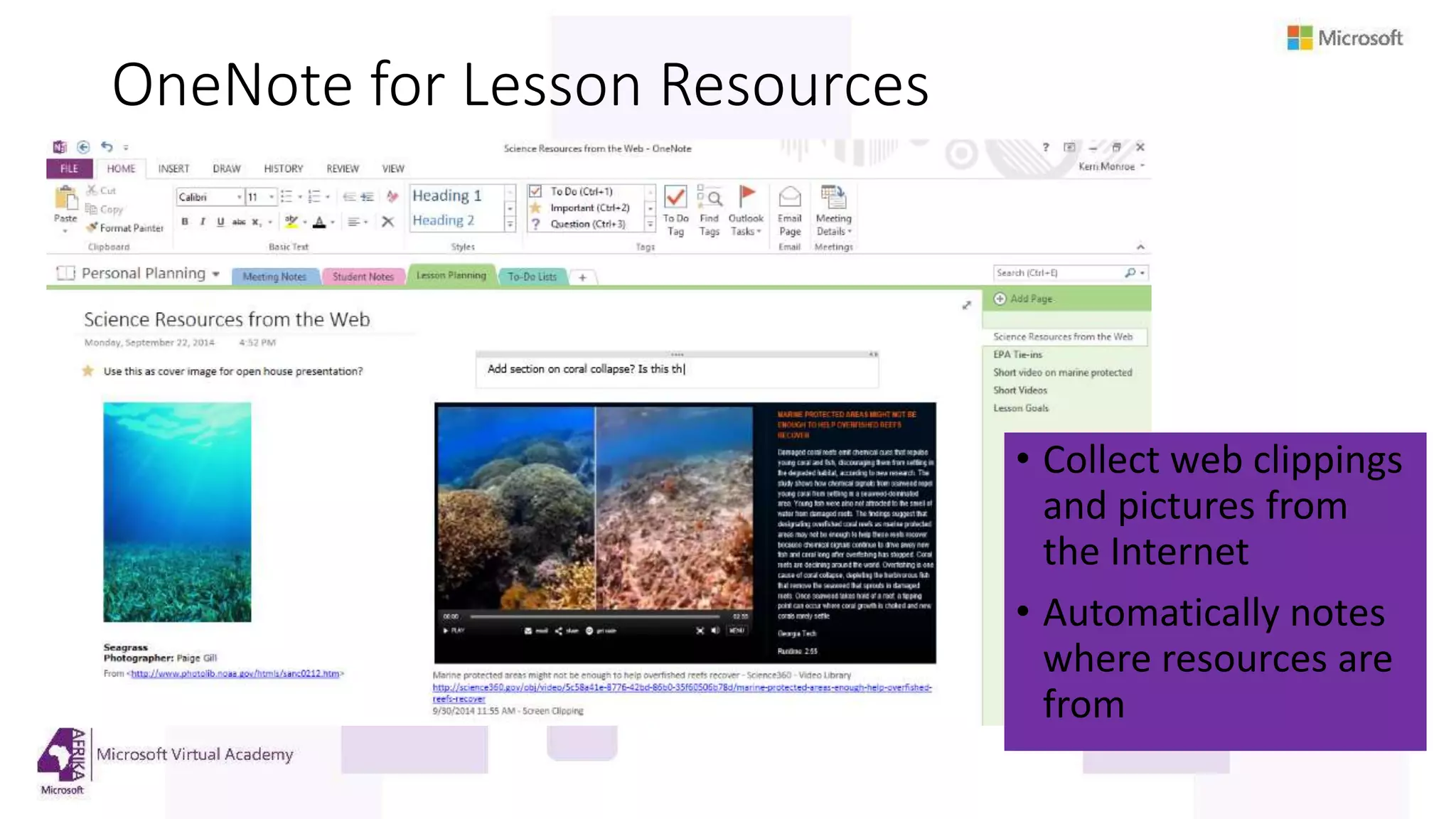The height and width of the screenshot is (819, 1456).
Task: Click the search magnifier icon
Action: 1130,273
